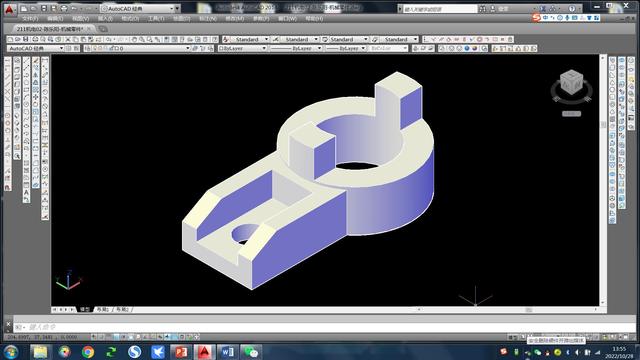
Task: Click the Plot printer icon in quick access toolbar
Action: [64, 8]
